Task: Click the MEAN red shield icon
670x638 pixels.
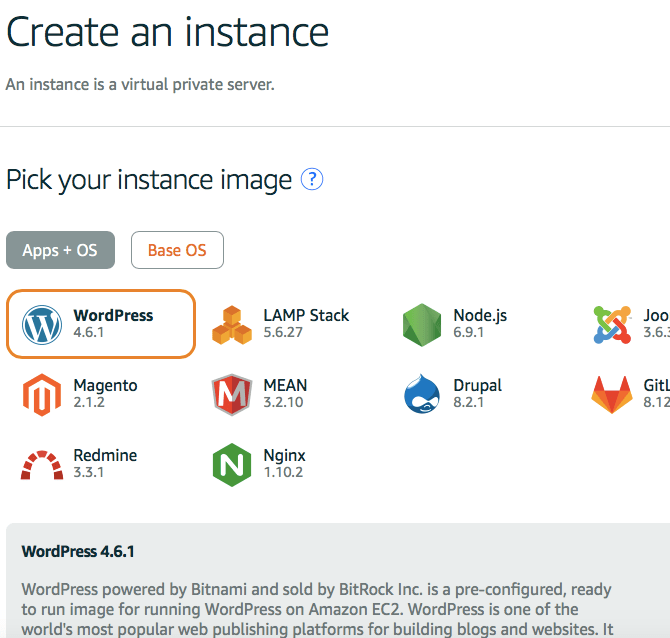Action: [x=232, y=395]
